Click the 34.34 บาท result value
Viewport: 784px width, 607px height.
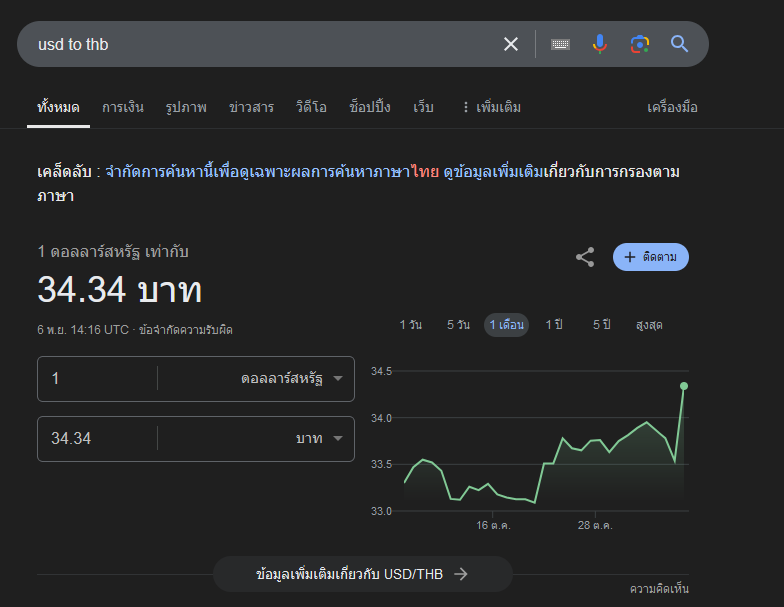(120, 289)
